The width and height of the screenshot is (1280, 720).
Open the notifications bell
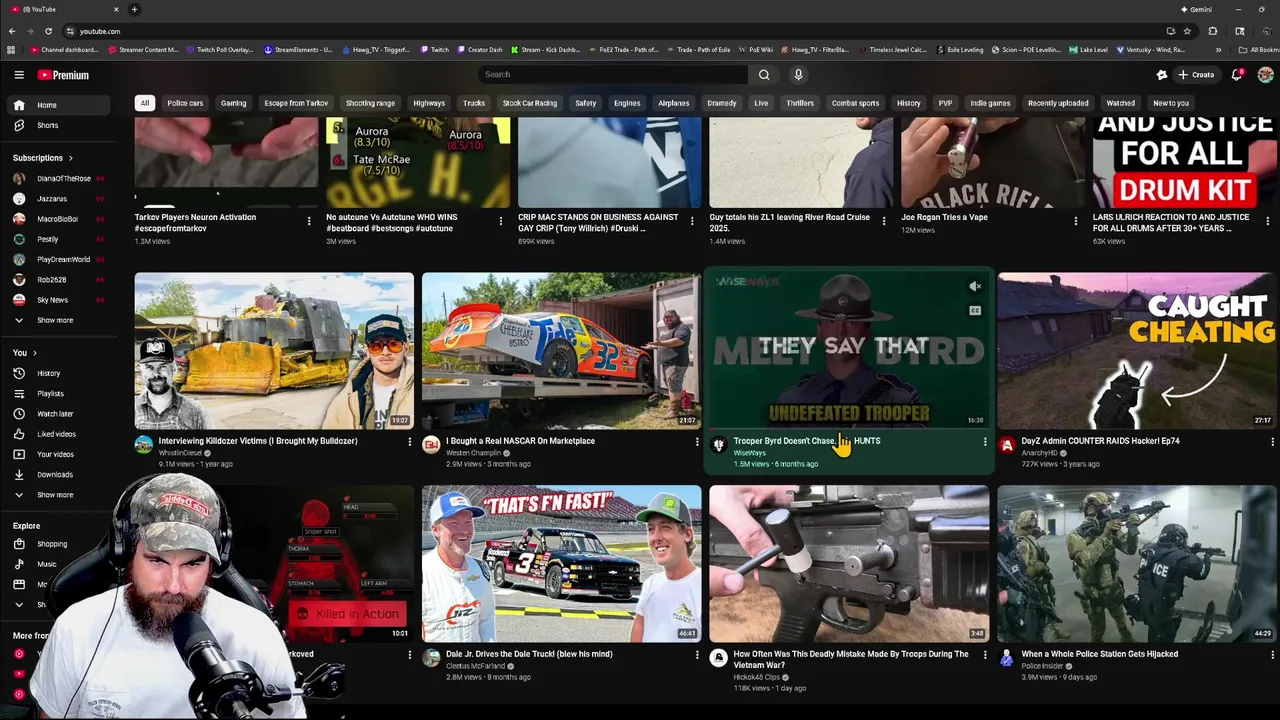point(1237,75)
